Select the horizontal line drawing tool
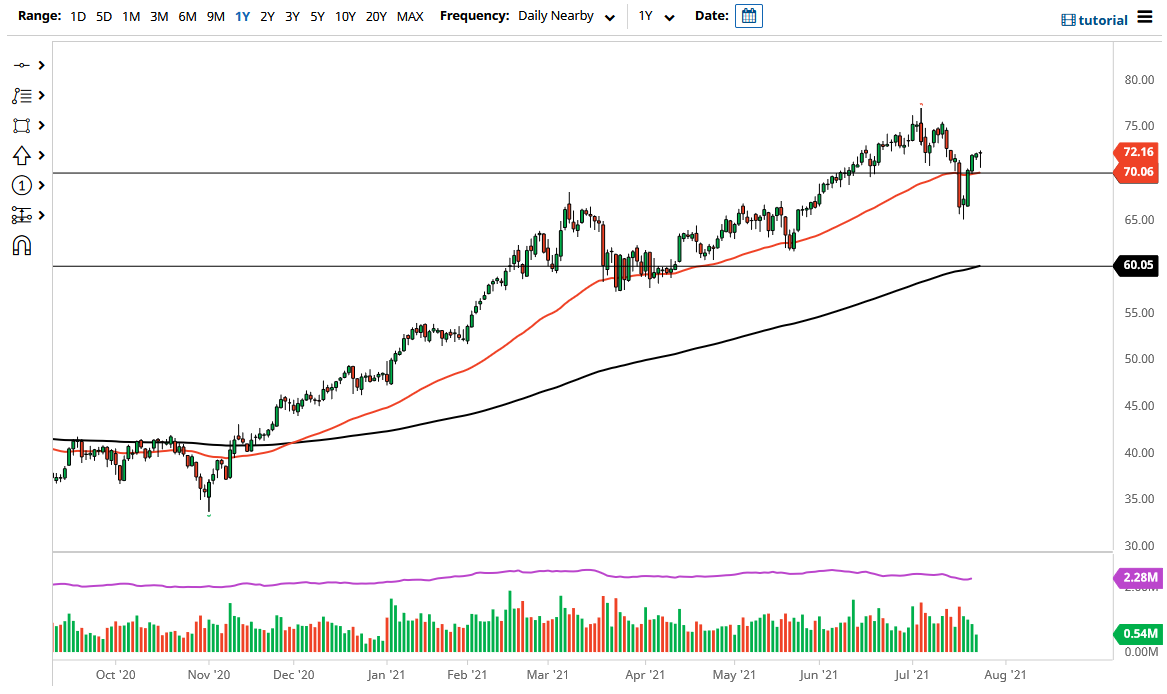 [21, 65]
